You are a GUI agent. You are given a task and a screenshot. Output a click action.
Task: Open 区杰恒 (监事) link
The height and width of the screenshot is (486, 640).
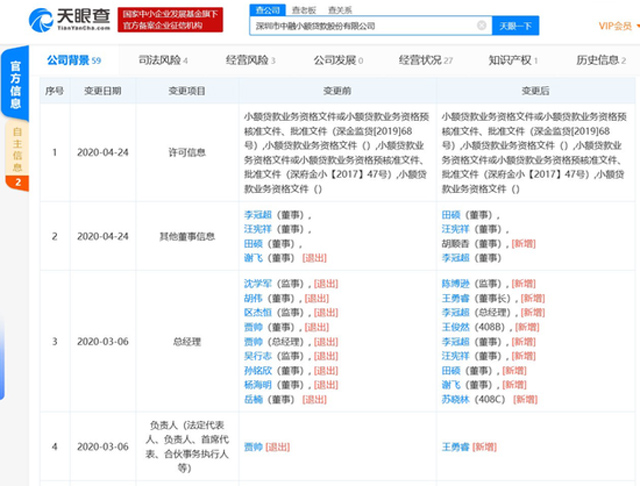pos(258,313)
